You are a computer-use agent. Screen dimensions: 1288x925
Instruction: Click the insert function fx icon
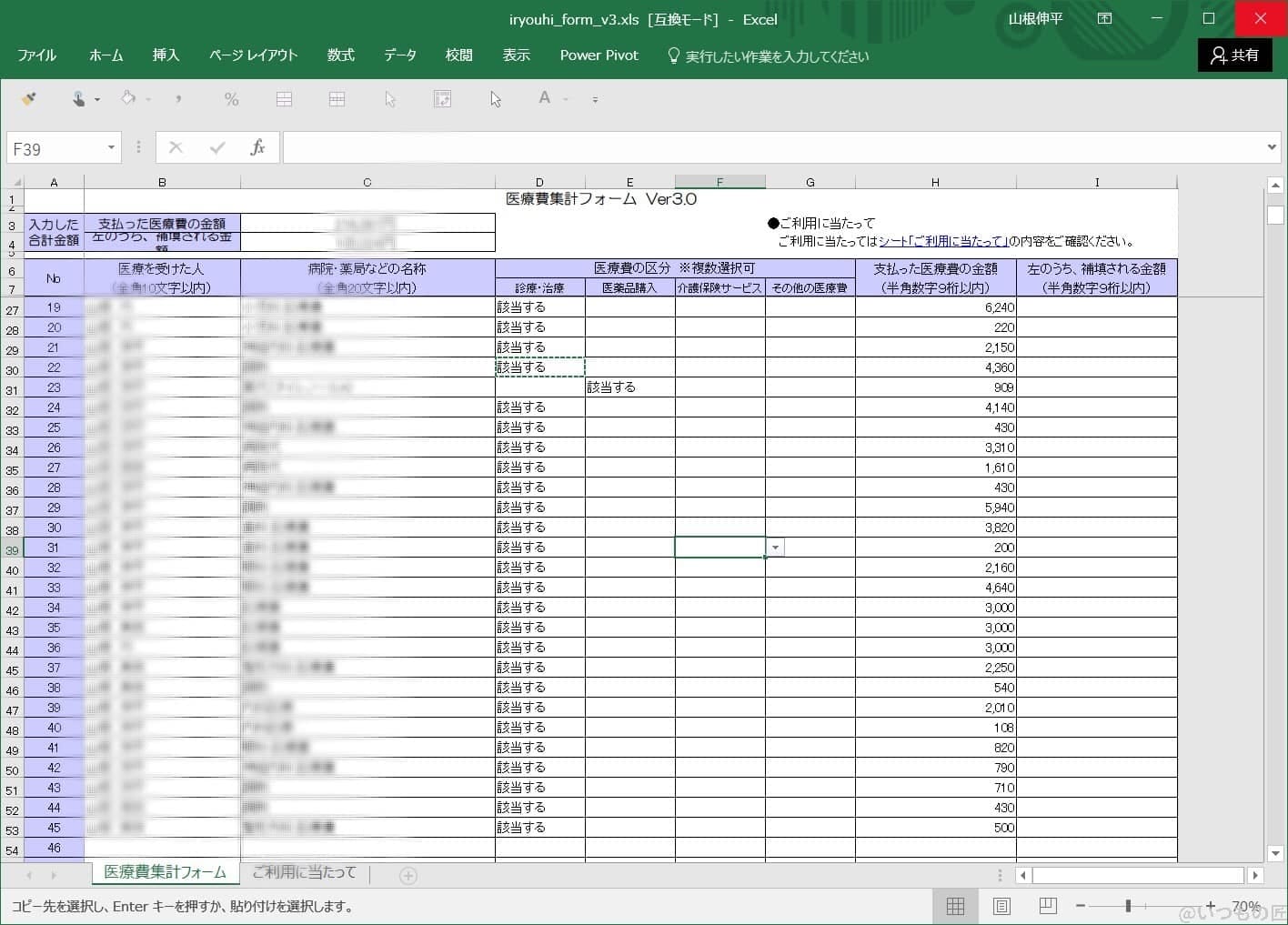257,148
